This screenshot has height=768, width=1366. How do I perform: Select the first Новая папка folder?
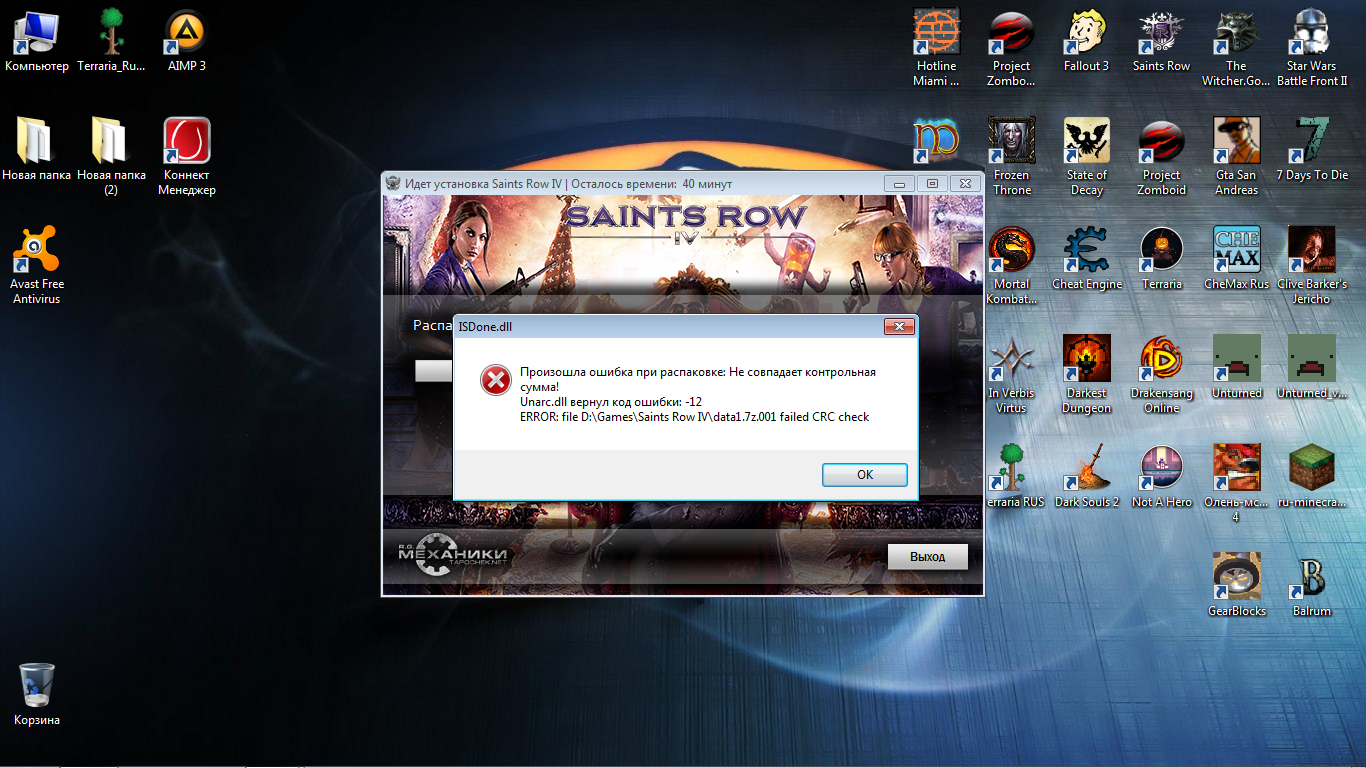tap(37, 150)
